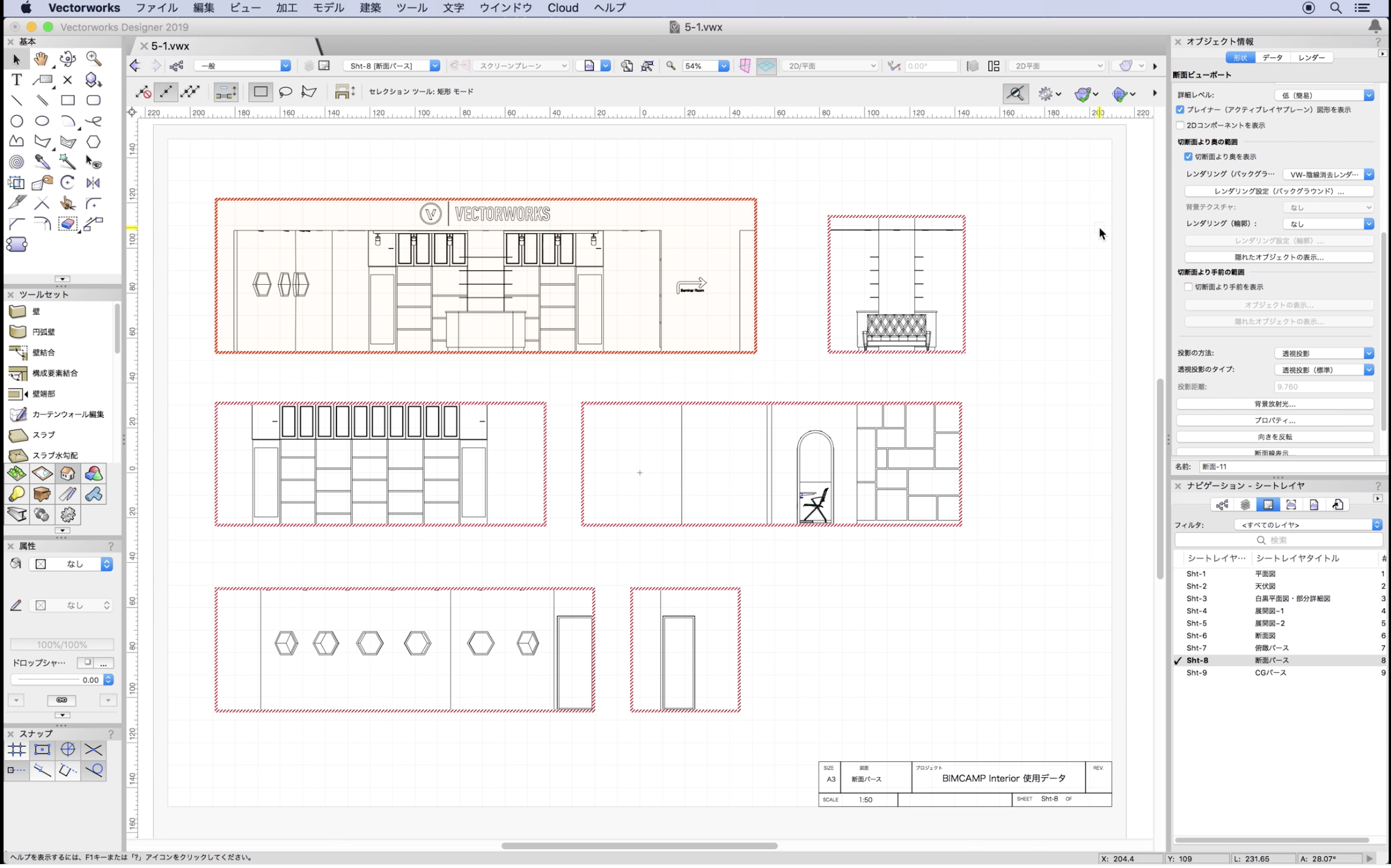Click the opacity 100%/100% bar

(x=62, y=645)
